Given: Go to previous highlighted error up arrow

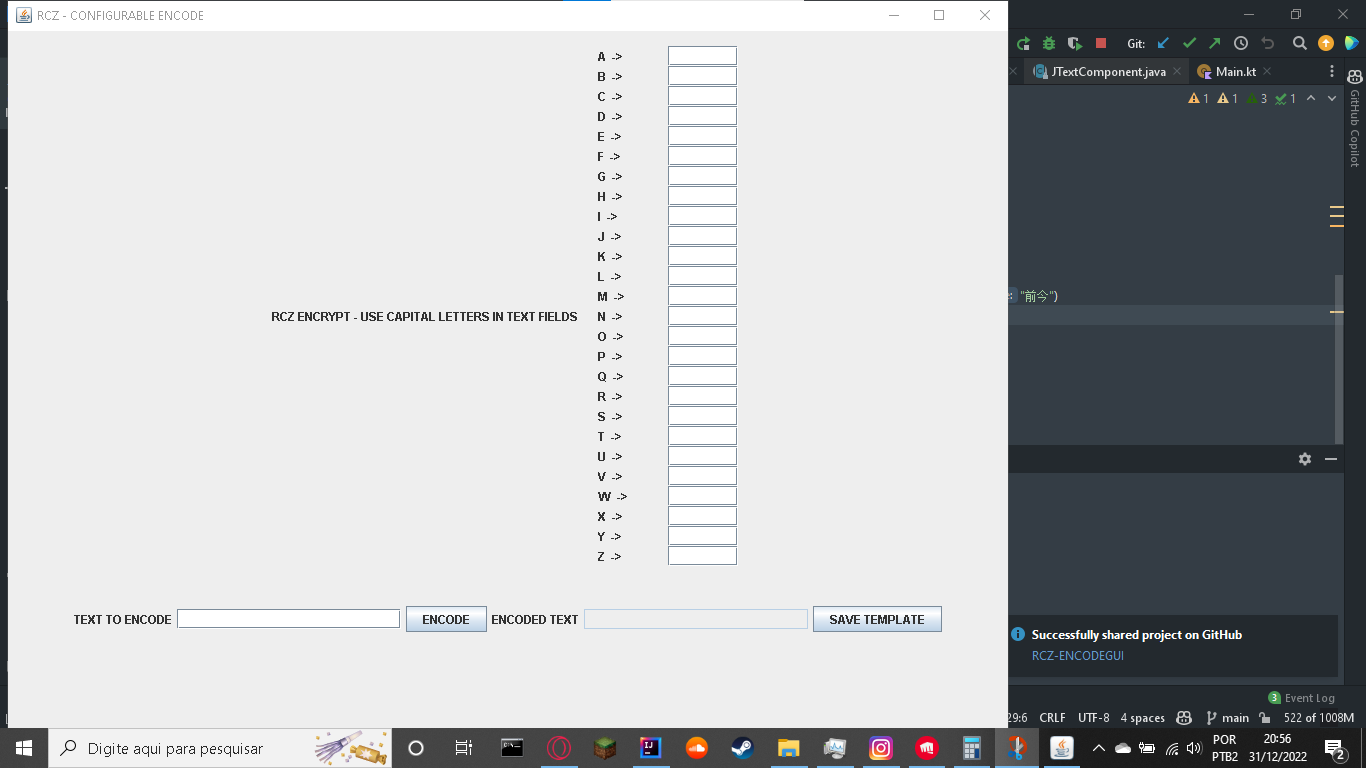Looking at the screenshot, I should click(x=1310, y=98).
